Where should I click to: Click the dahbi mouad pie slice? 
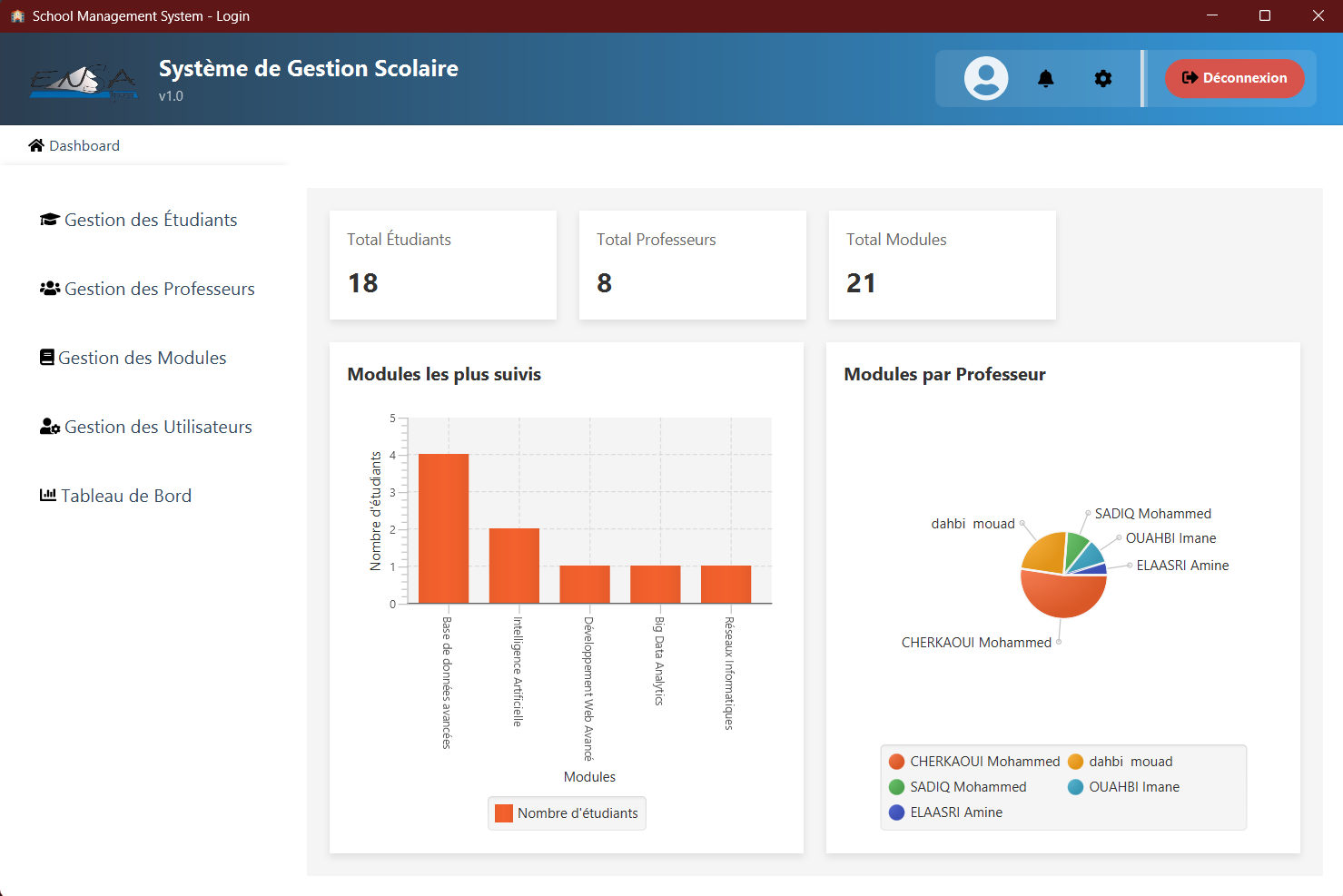tap(1046, 554)
